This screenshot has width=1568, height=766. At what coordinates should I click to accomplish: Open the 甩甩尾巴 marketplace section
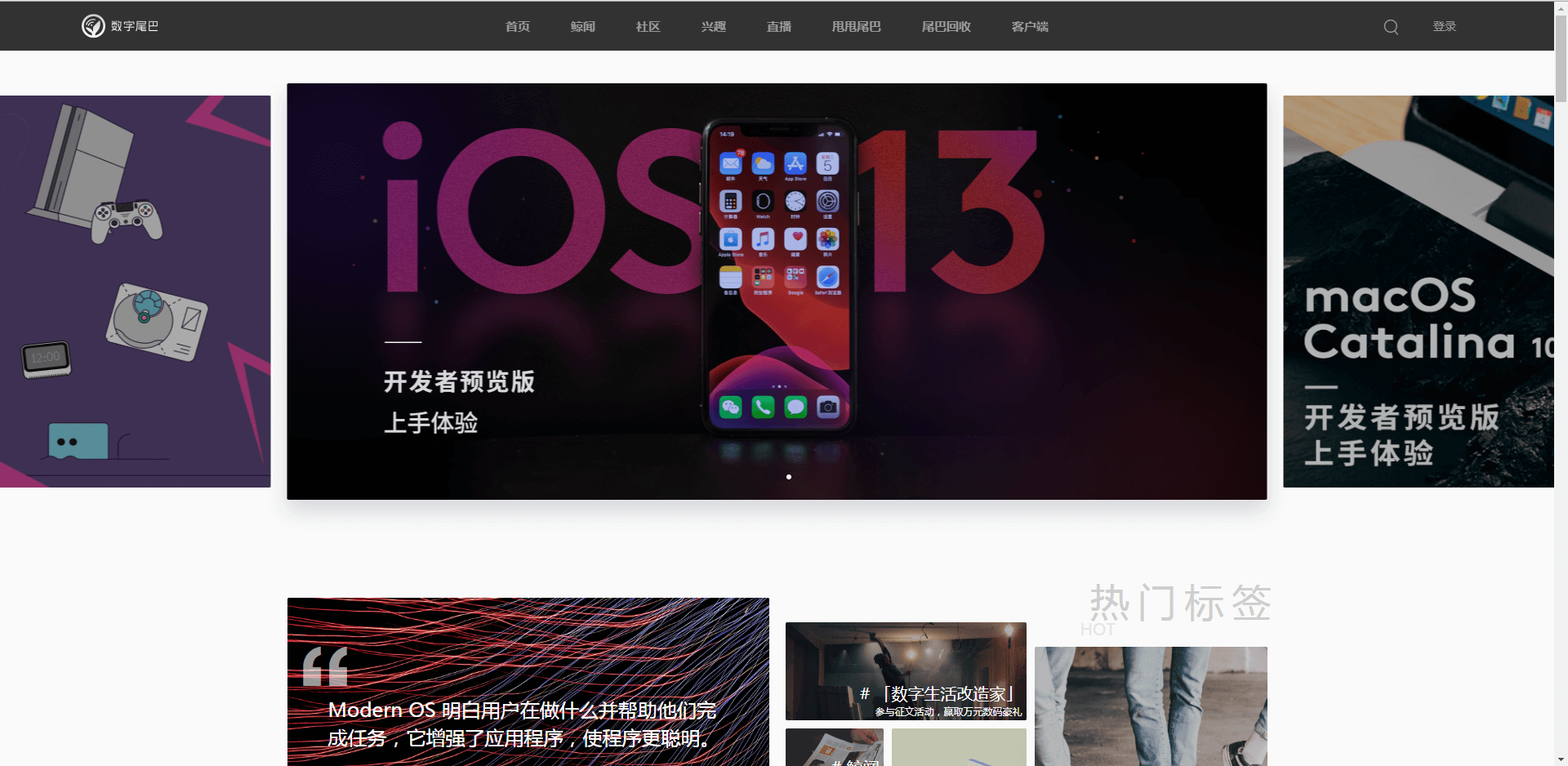click(855, 26)
